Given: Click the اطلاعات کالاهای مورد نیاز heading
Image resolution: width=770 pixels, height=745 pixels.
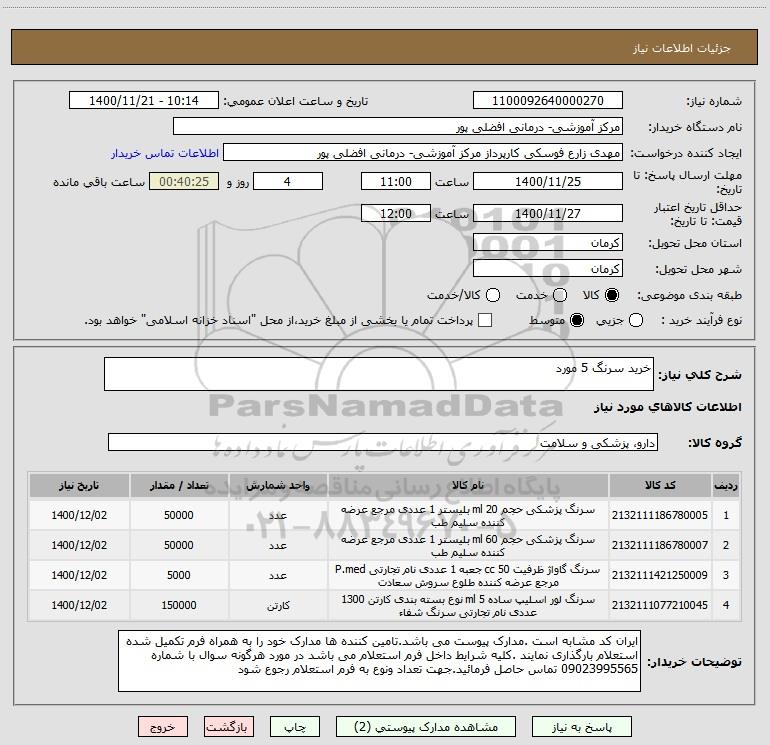Looking at the screenshot, I should point(668,407).
